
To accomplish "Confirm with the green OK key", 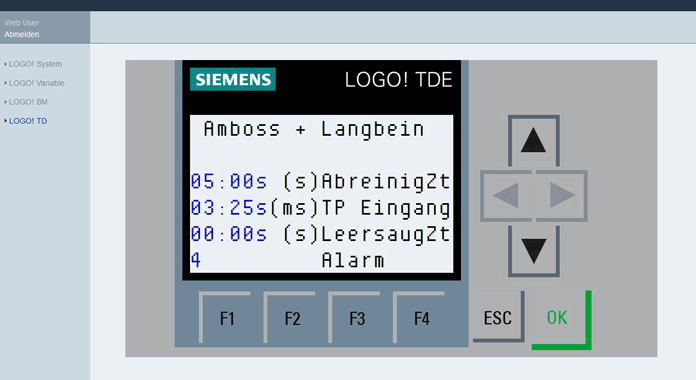I will 562,320.
